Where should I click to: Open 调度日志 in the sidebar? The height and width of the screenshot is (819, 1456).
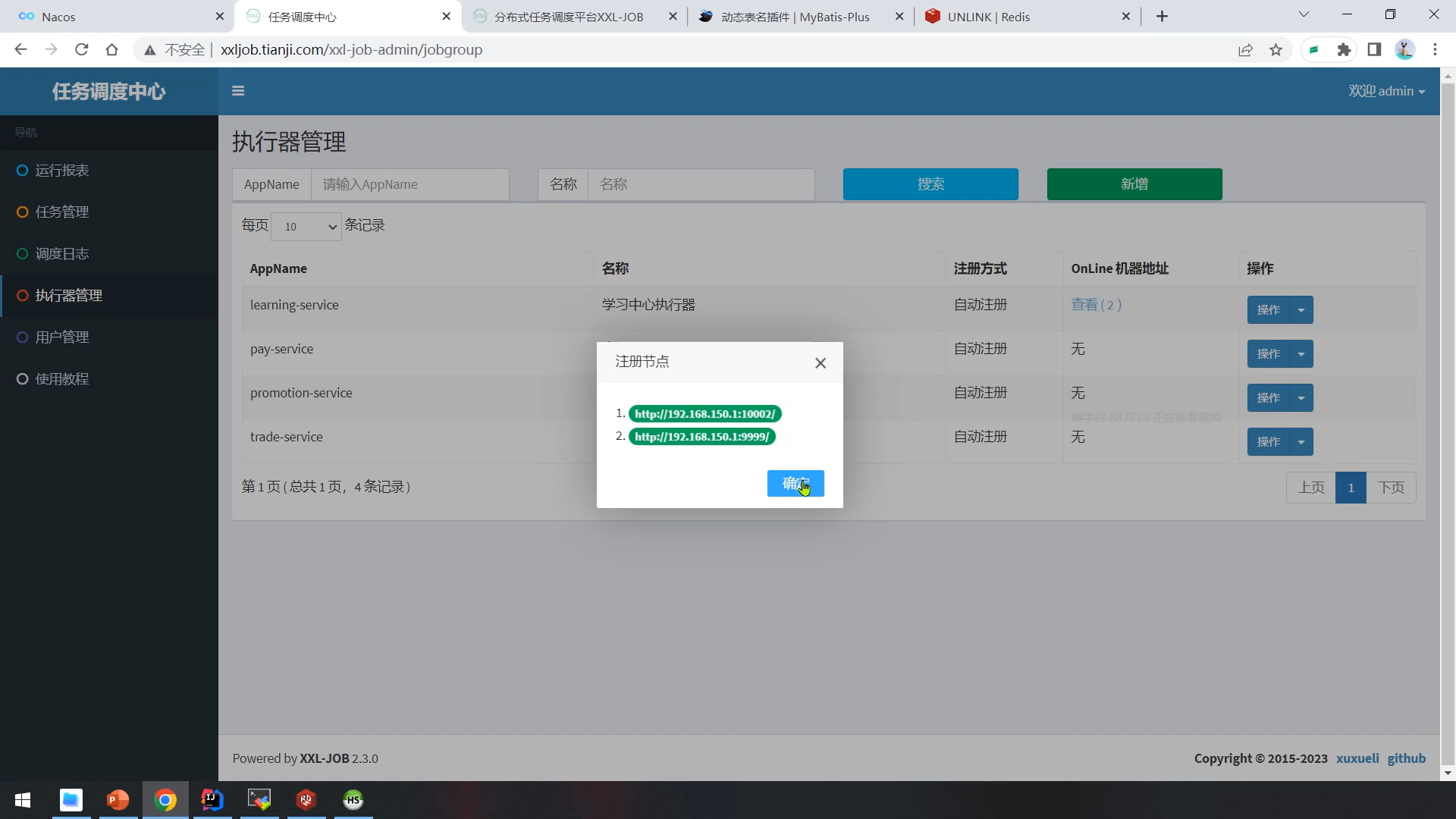coord(62,254)
